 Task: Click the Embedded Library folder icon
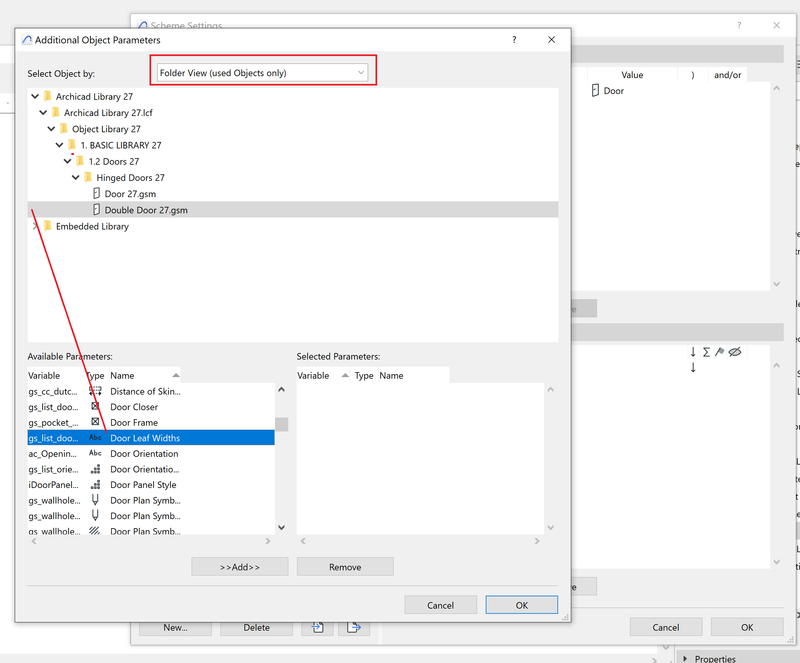48,226
